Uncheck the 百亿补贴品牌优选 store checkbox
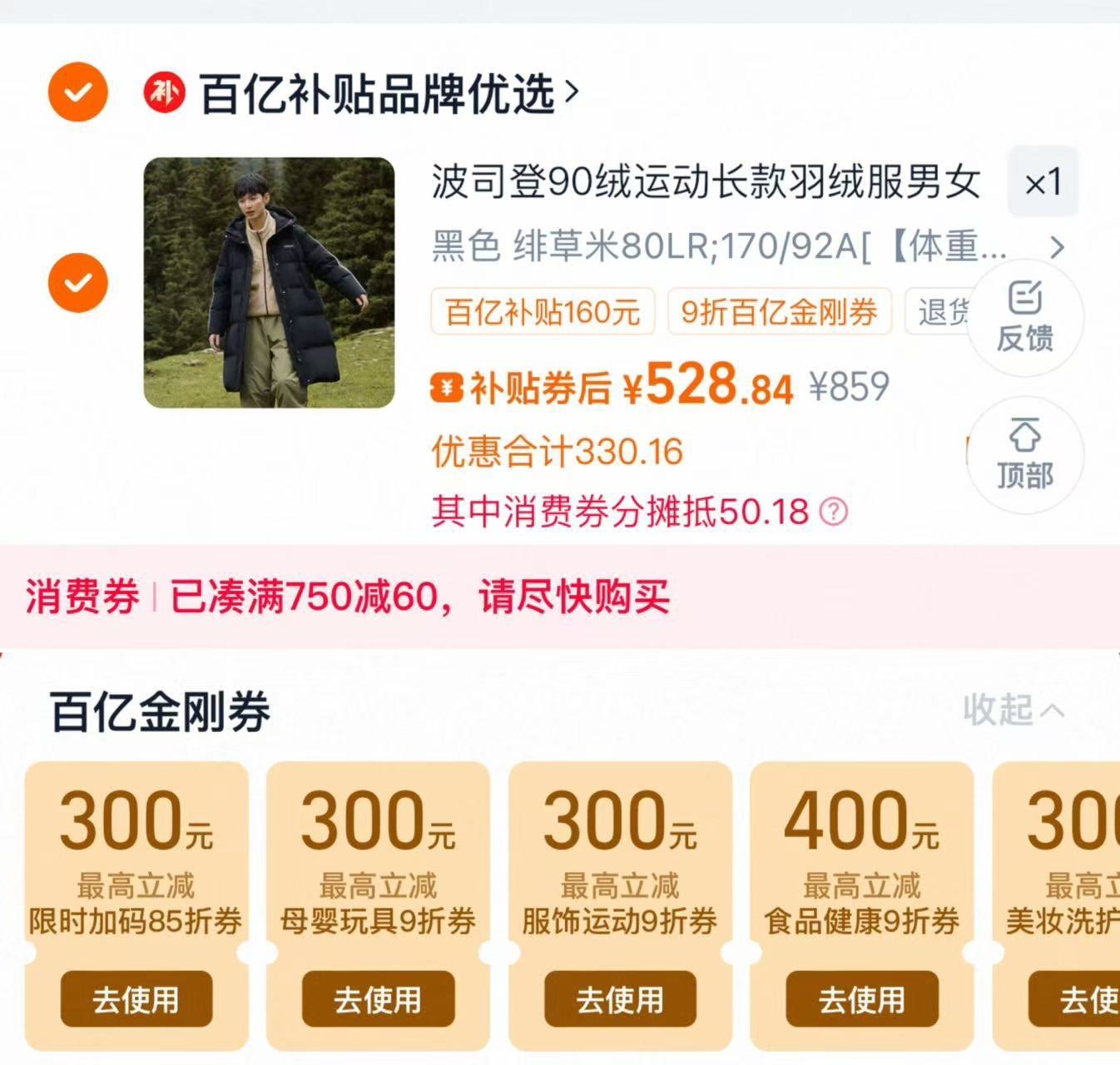The image size is (1120, 1065). click(77, 92)
